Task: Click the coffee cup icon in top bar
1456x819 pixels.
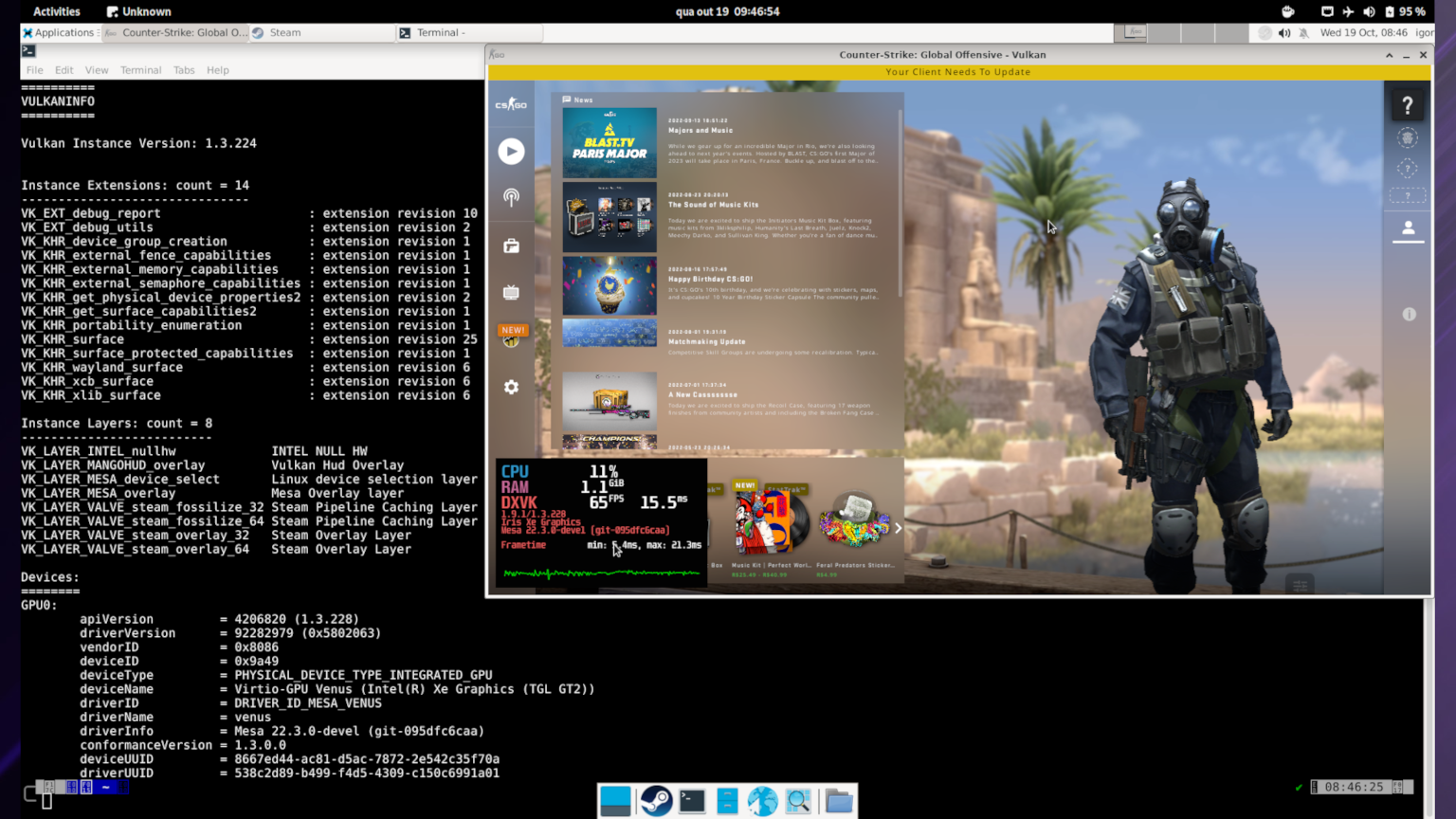Action: 1287,11
